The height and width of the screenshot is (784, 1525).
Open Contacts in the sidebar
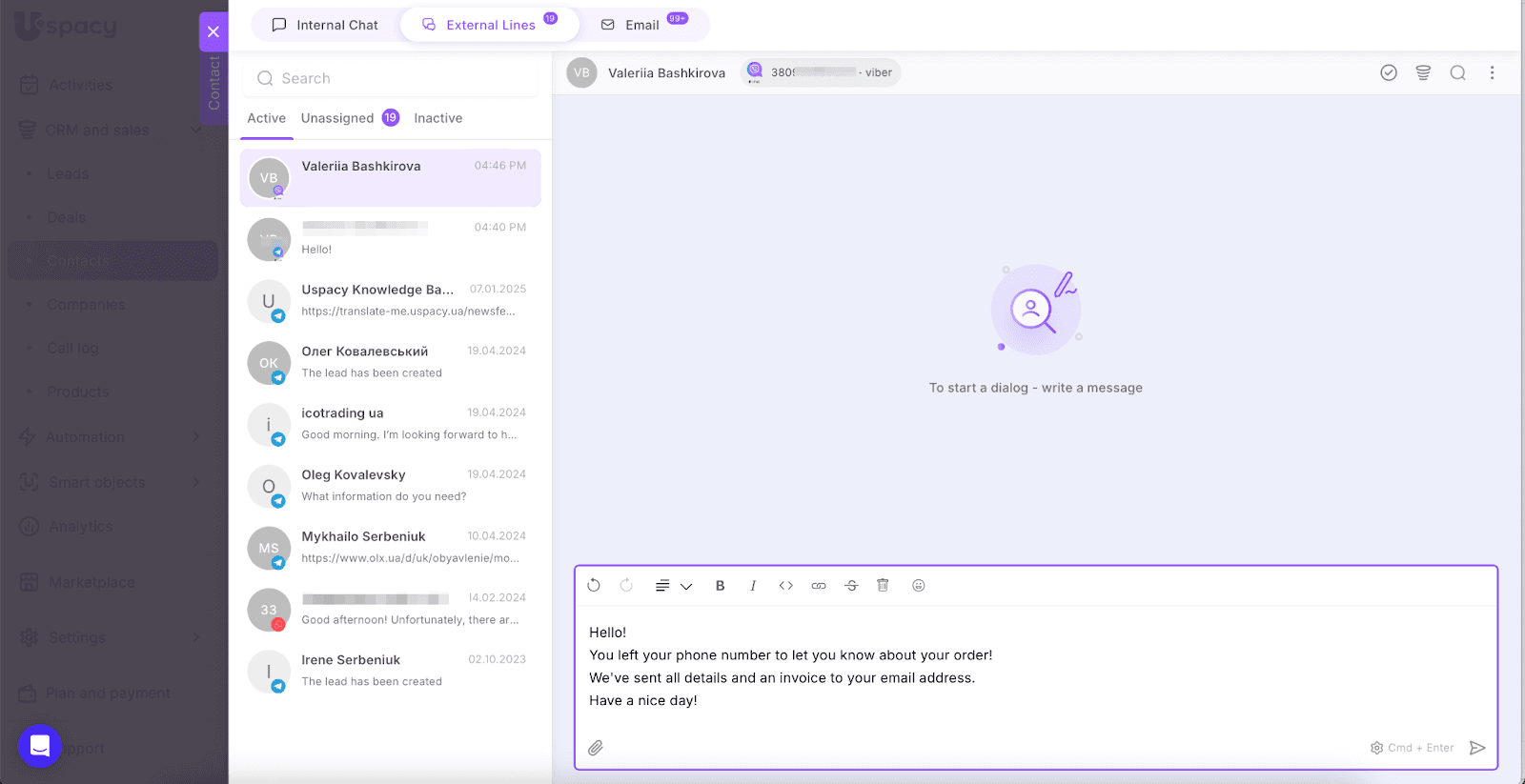pyautogui.click(x=113, y=261)
